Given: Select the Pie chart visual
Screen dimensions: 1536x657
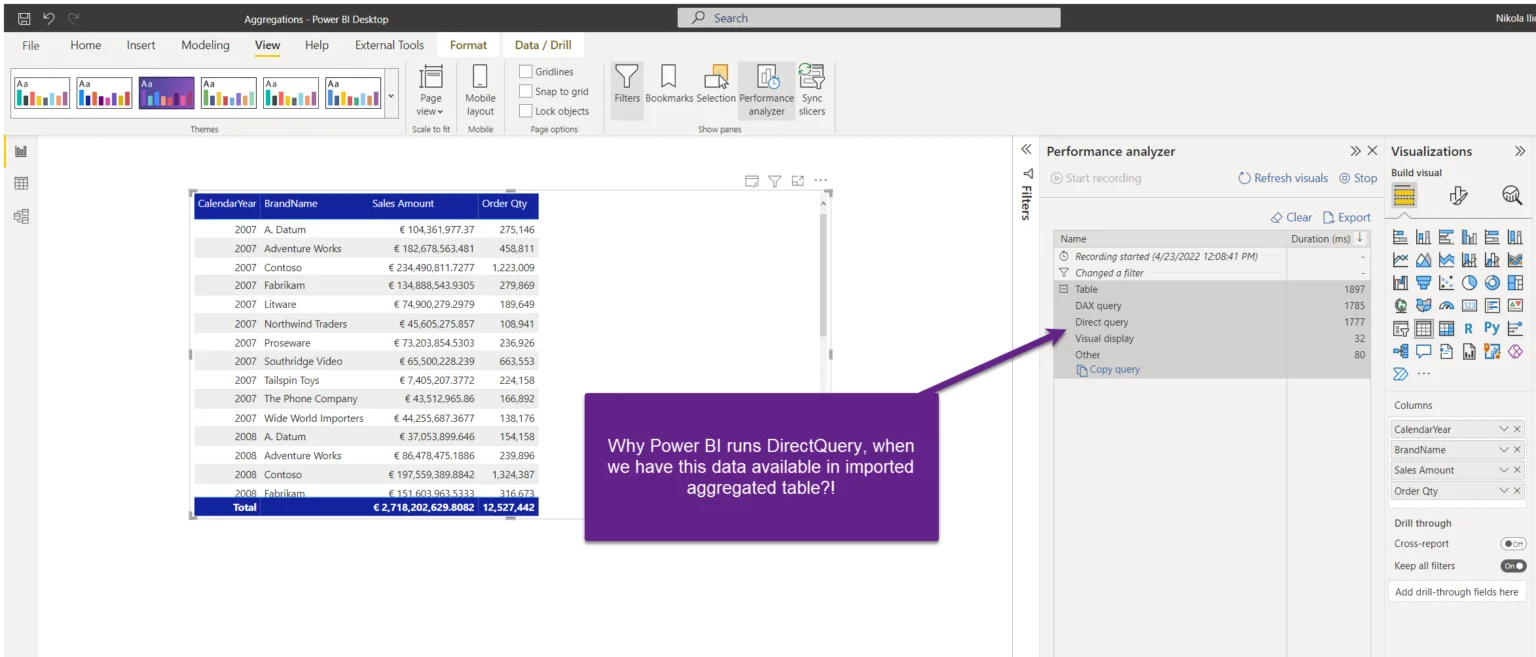Looking at the screenshot, I should tap(1469, 283).
